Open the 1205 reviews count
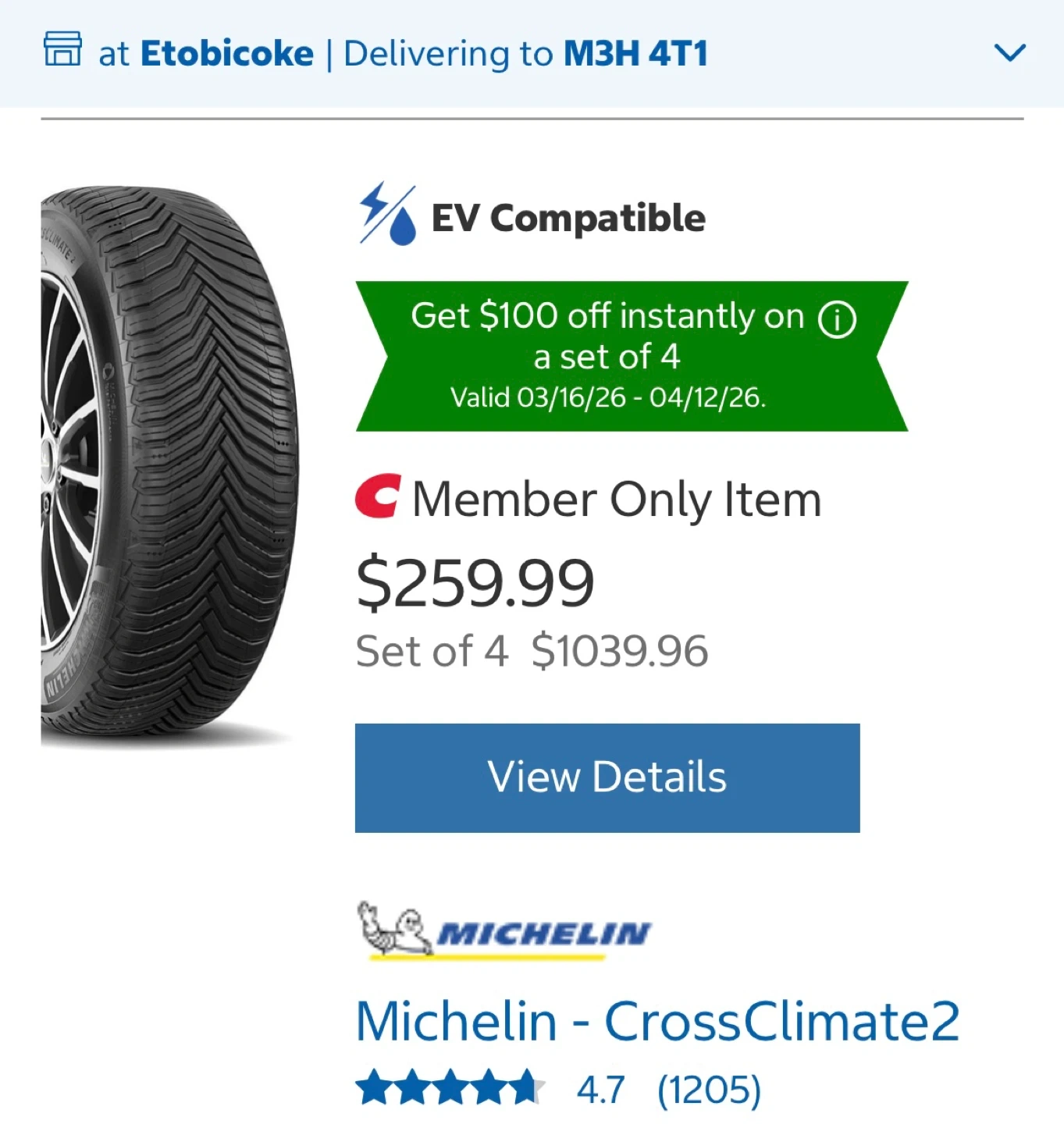 coord(709,1090)
